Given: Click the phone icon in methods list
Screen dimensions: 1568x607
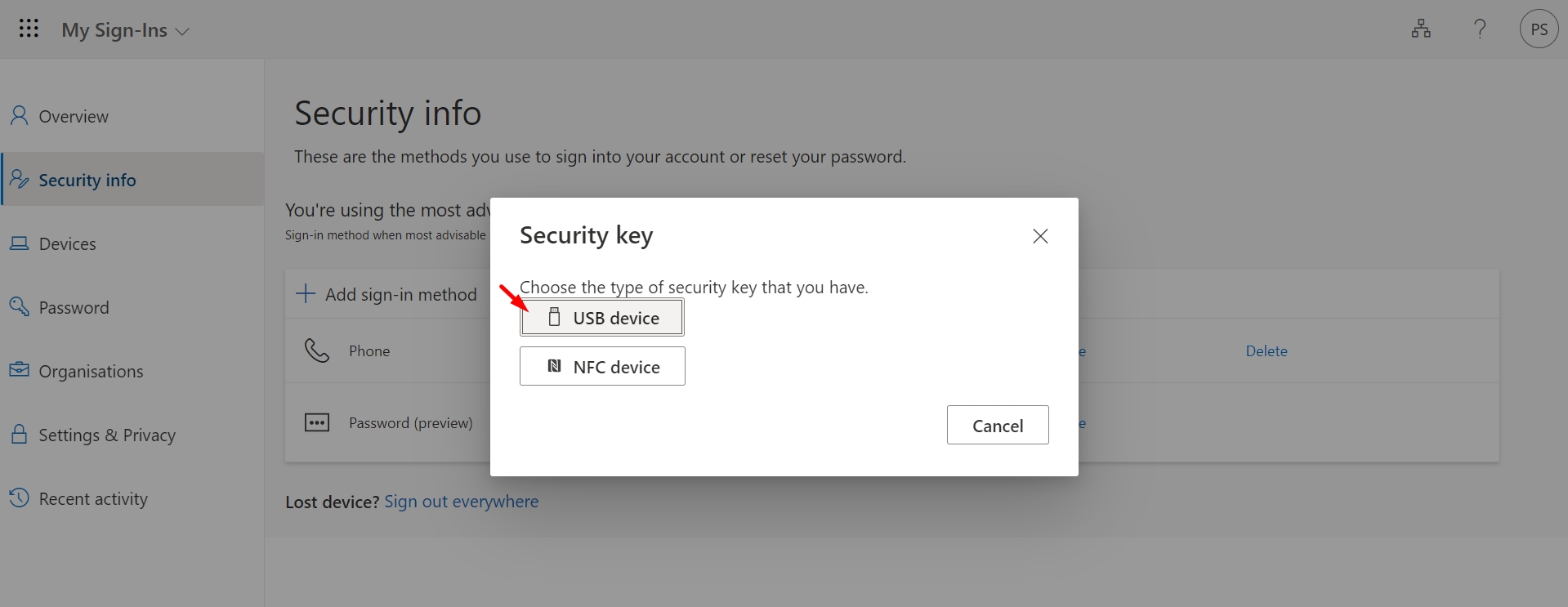Looking at the screenshot, I should [317, 350].
